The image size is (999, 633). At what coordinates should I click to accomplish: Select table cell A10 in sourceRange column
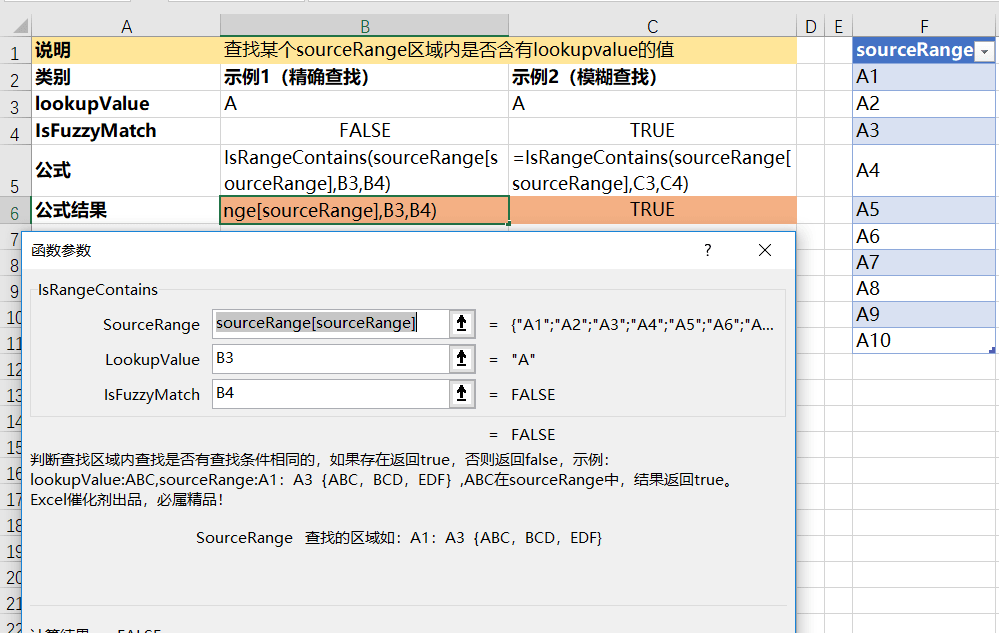[x=924, y=340]
